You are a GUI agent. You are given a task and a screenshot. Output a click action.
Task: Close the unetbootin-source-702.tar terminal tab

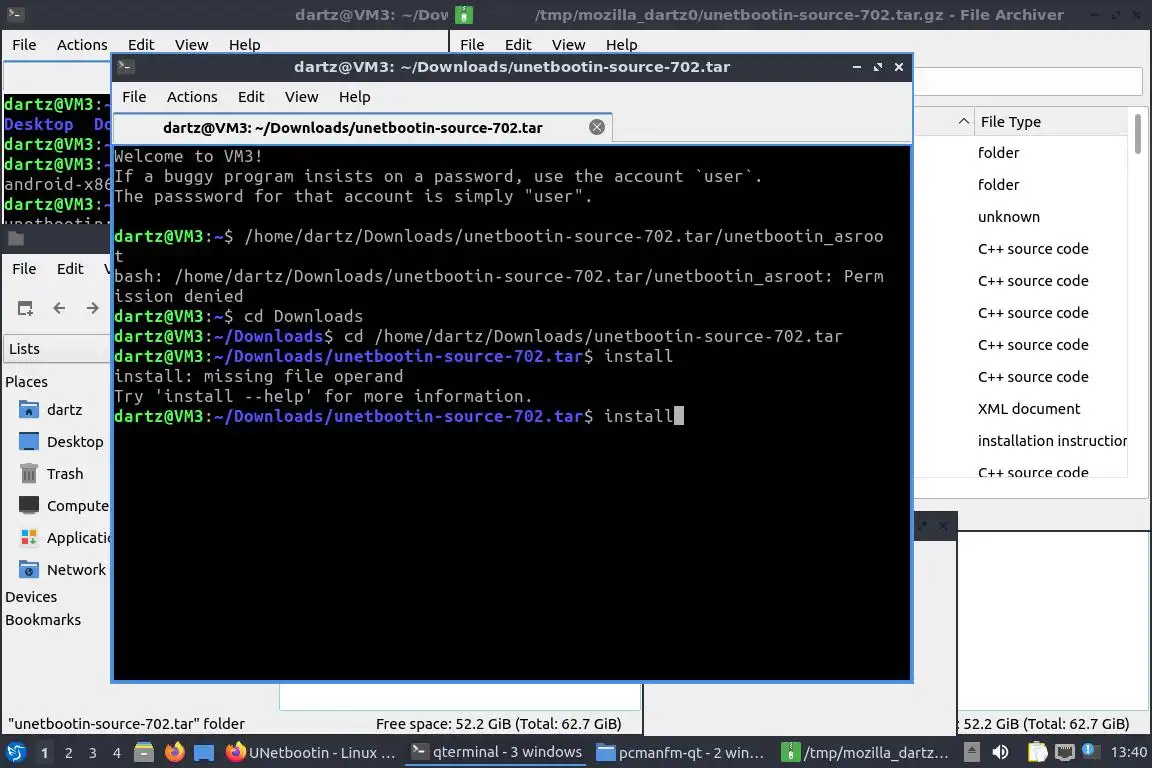tap(597, 127)
